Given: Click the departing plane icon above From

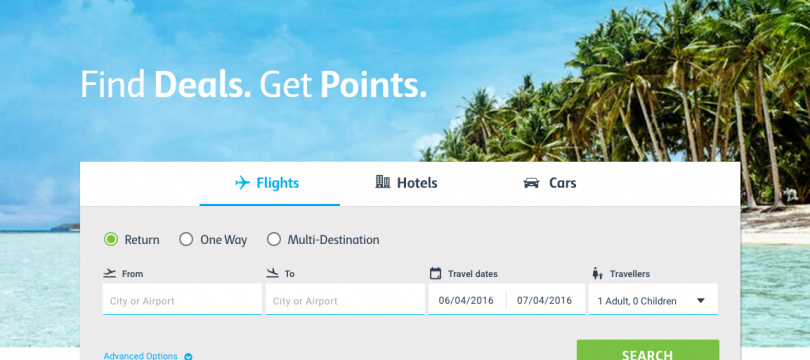Looking at the screenshot, I should (110, 273).
